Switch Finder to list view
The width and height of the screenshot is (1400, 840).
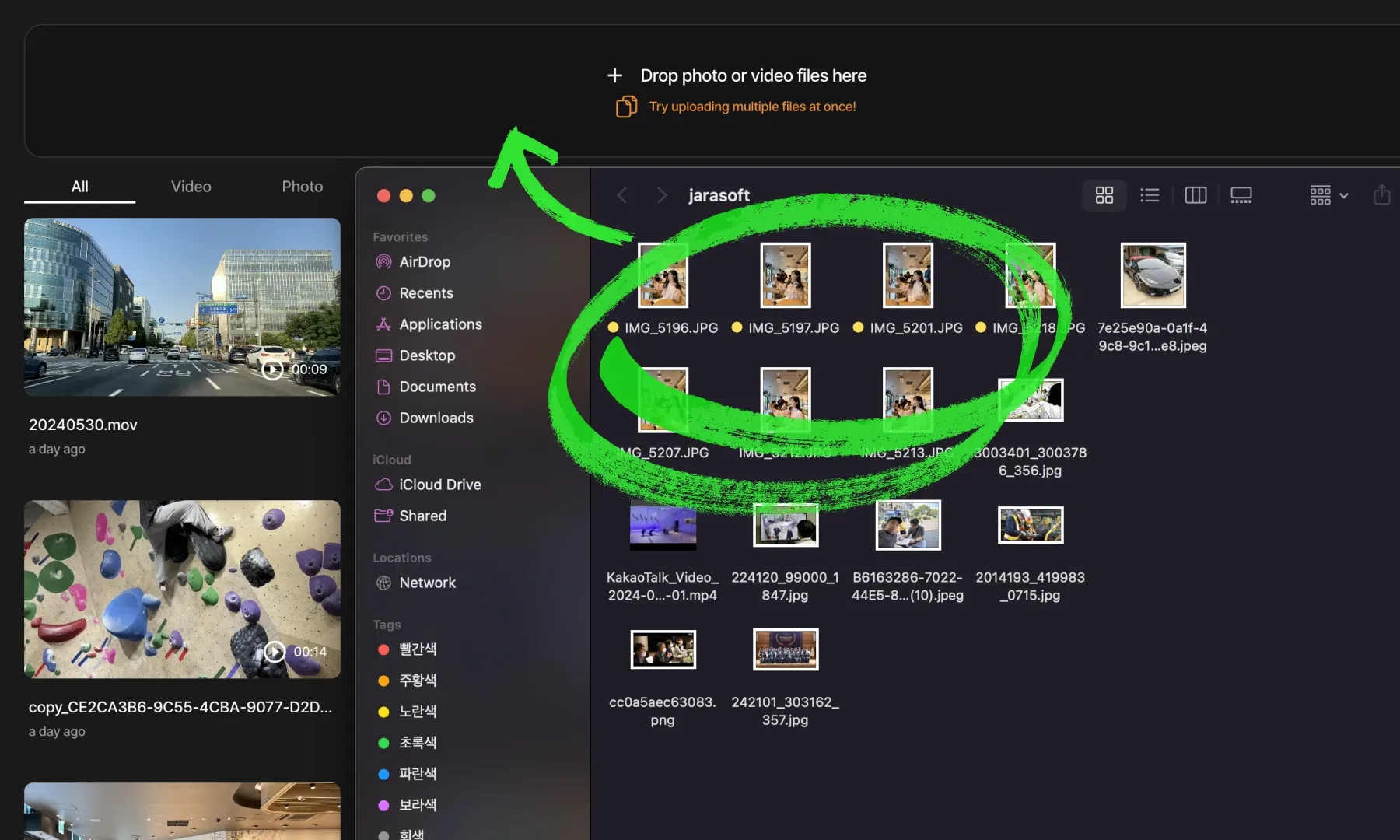(x=1149, y=195)
